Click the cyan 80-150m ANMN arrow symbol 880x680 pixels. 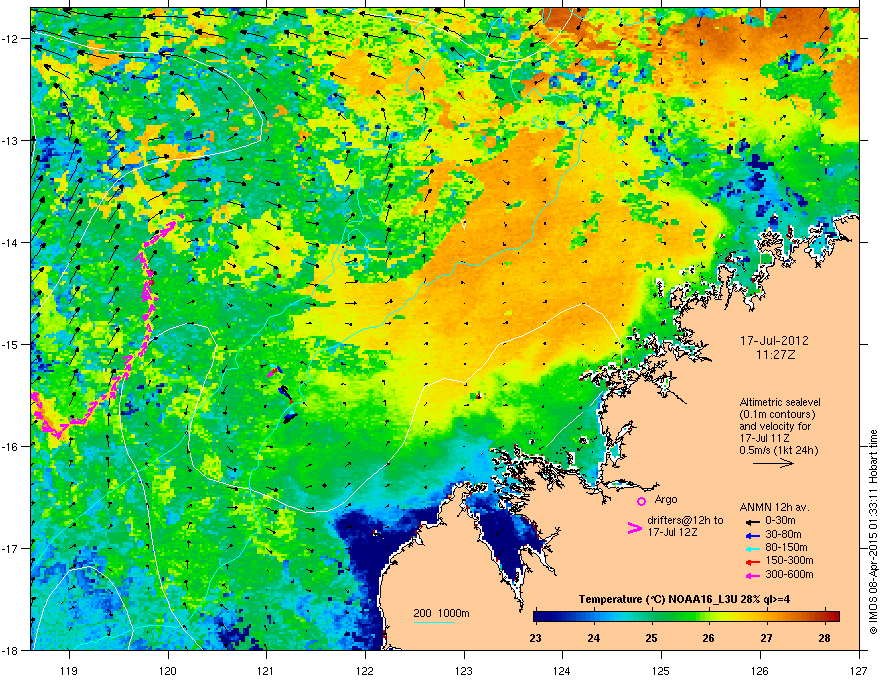753,548
